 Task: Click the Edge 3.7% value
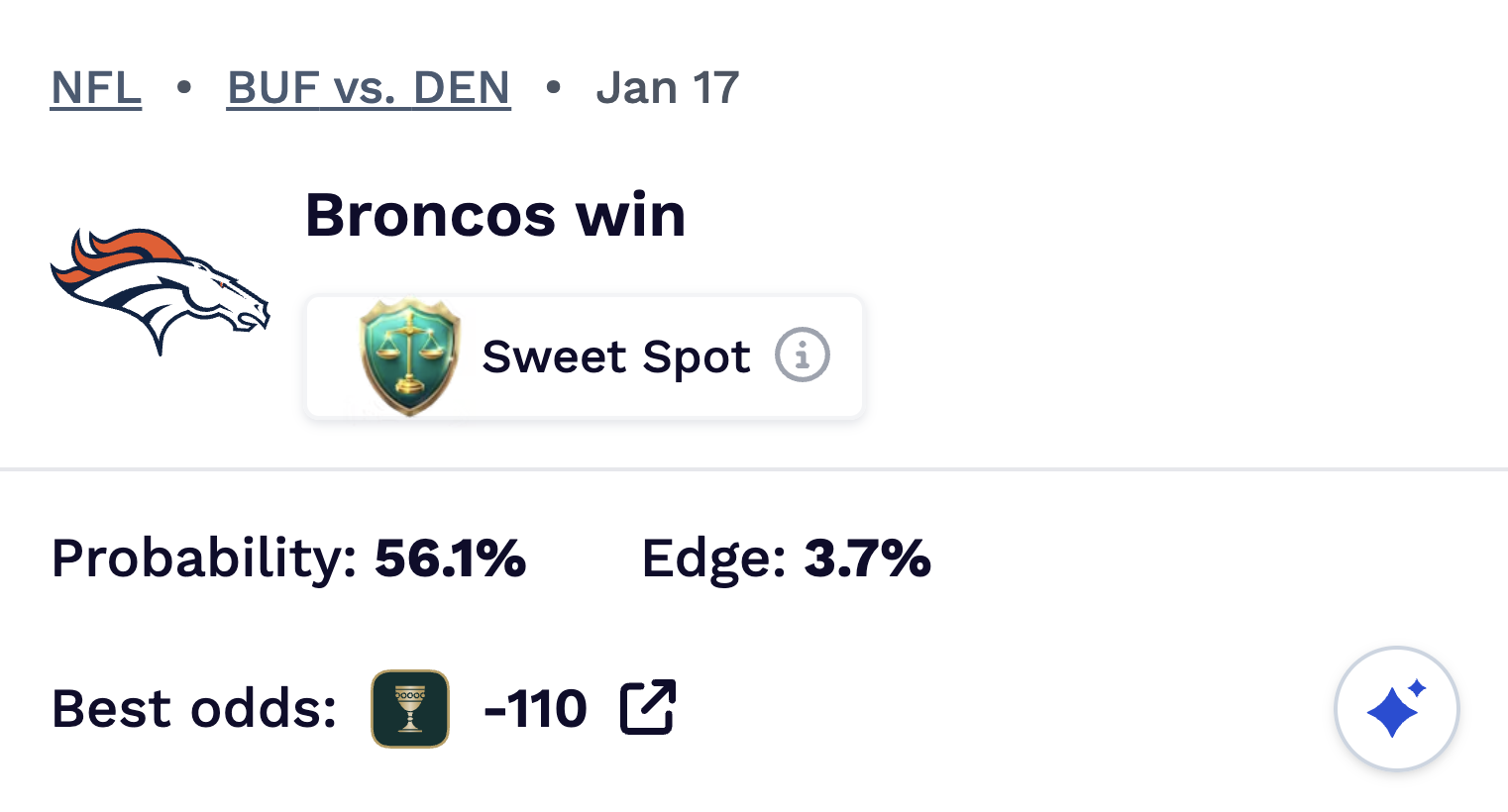[869, 558]
